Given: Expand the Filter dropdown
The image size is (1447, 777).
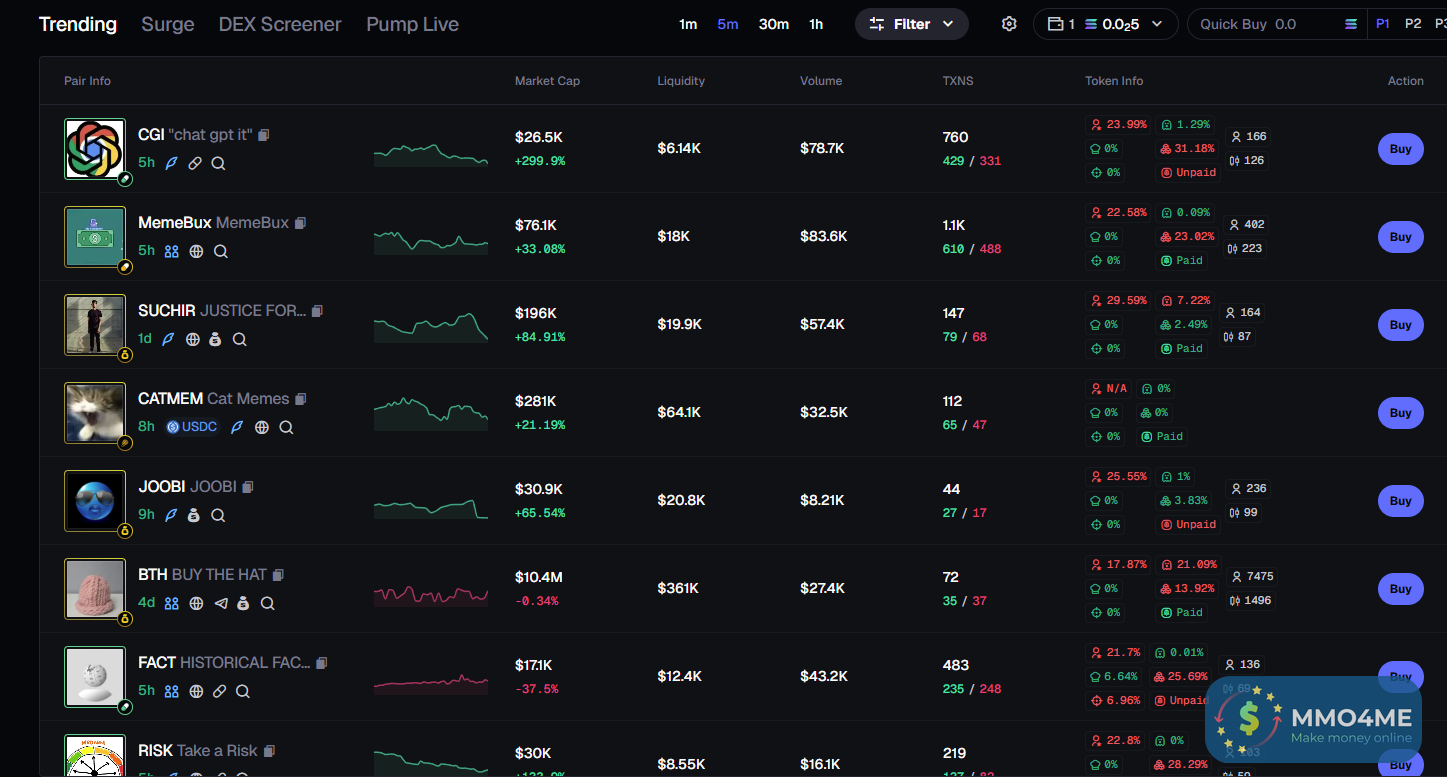Looking at the screenshot, I should [911, 24].
